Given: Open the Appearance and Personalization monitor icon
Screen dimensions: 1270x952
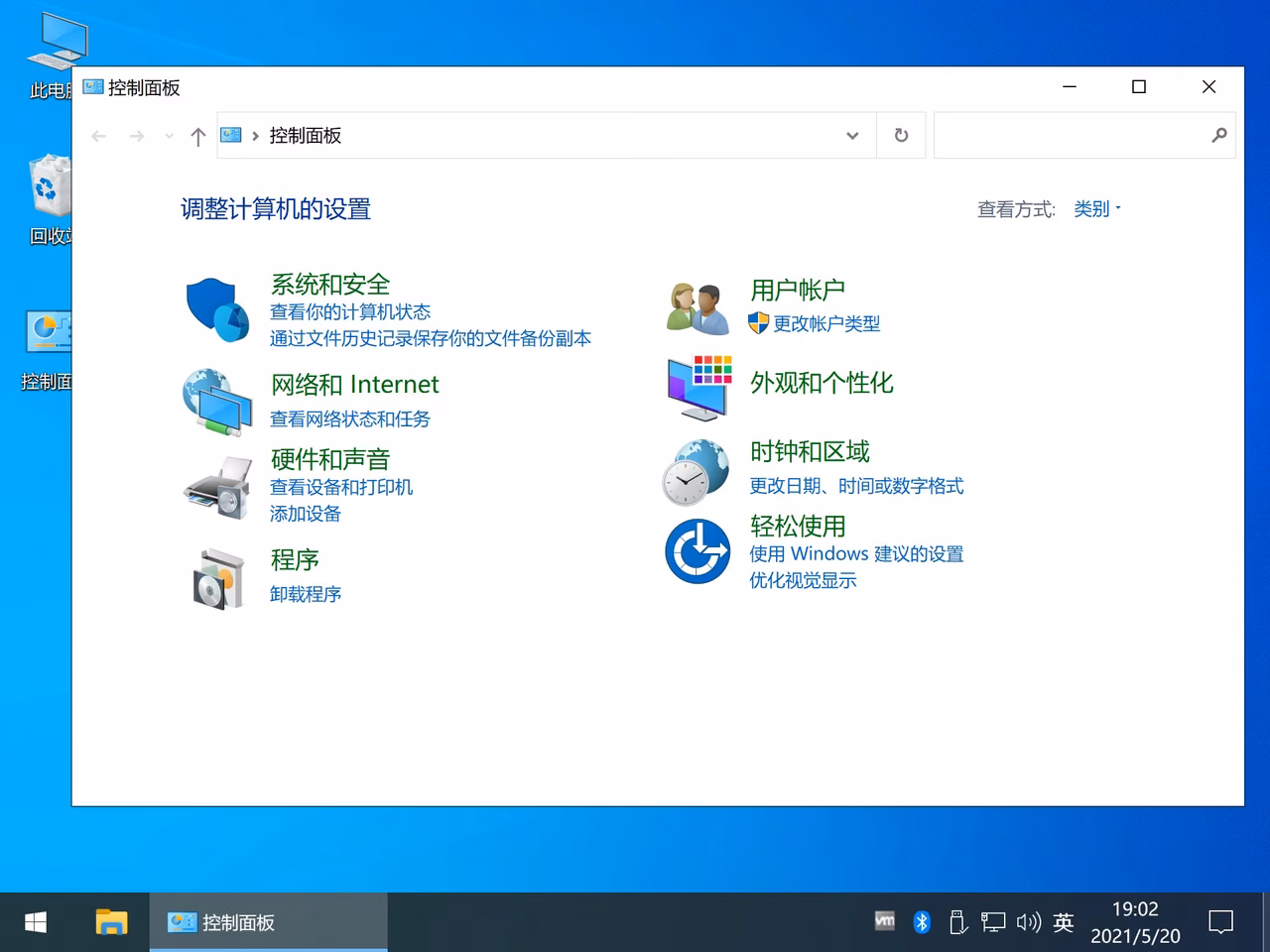Looking at the screenshot, I should pos(699,387).
